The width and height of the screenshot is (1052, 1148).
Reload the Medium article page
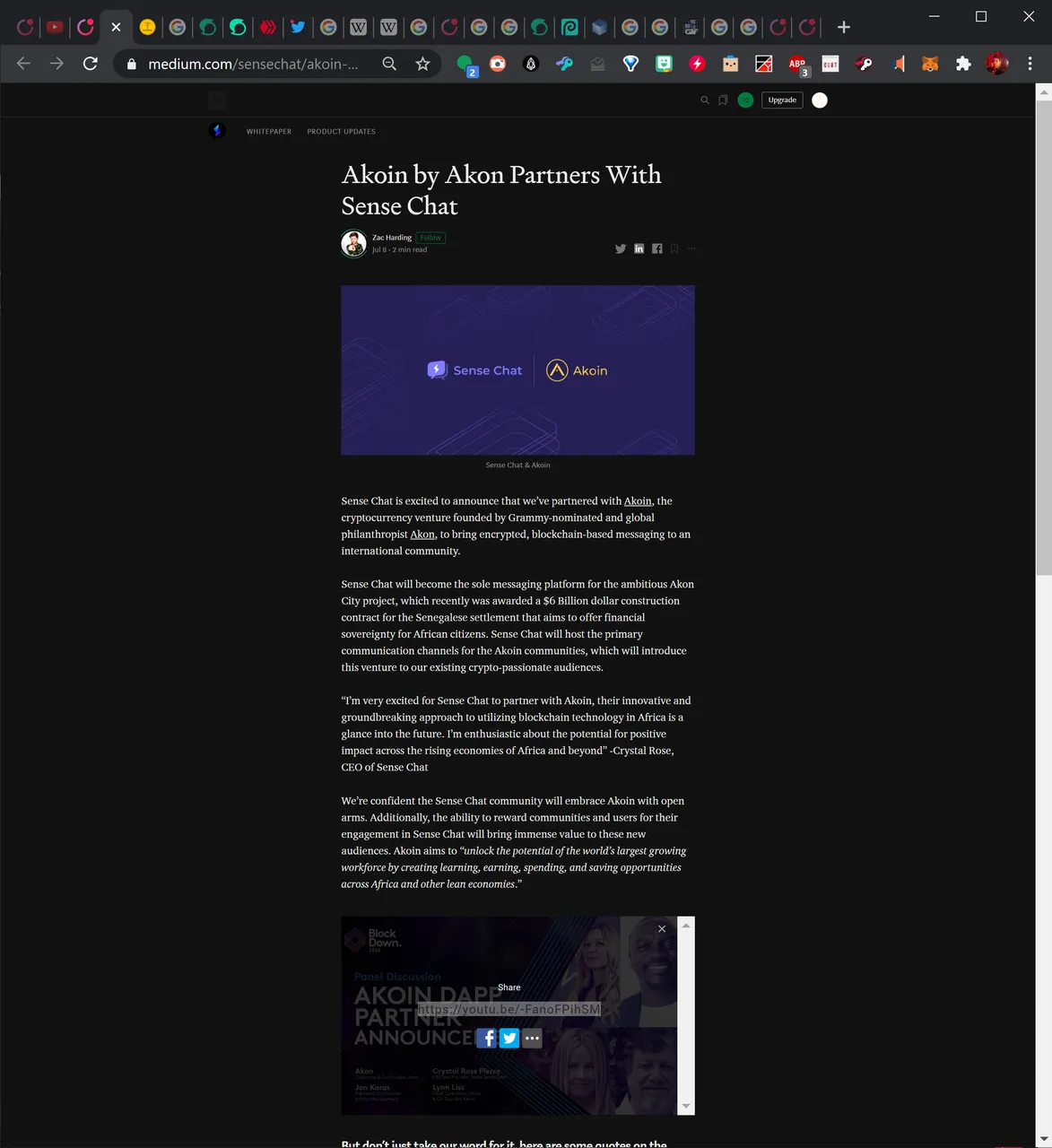click(x=90, y=64)
